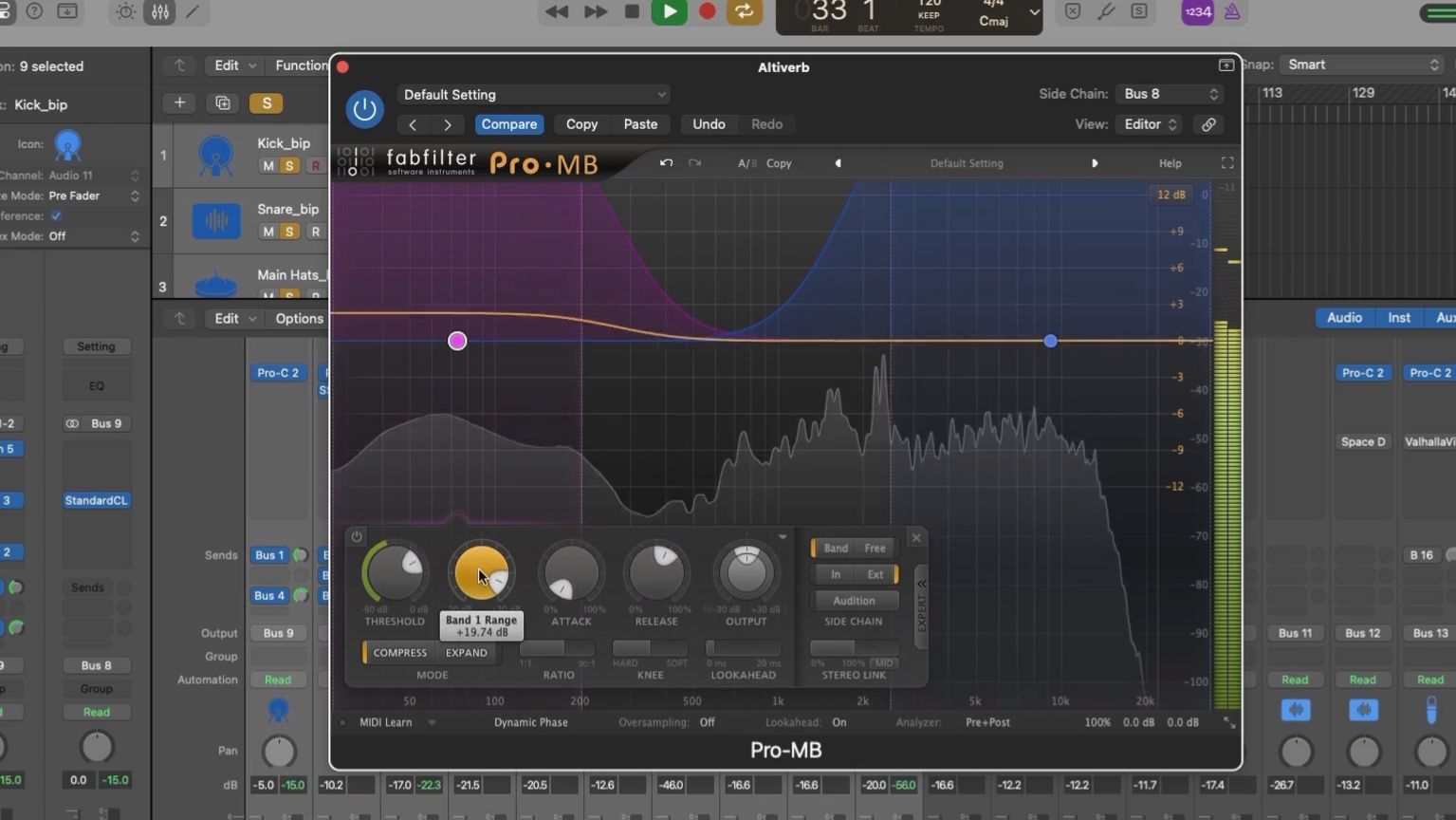
Task: Toggle metronome button in control bar
Action: pyautogui.click(x=1232, y=11)
